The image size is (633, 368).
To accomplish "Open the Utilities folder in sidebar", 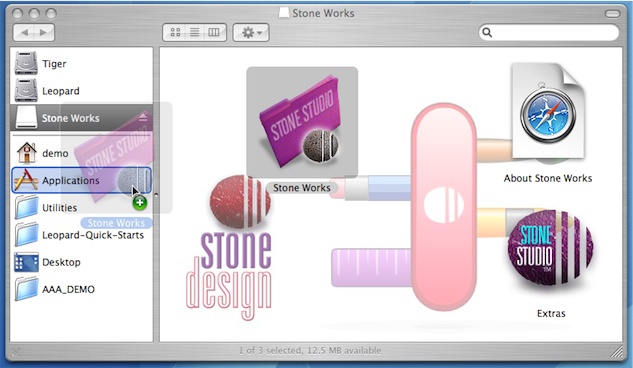I will pos(81,207).
